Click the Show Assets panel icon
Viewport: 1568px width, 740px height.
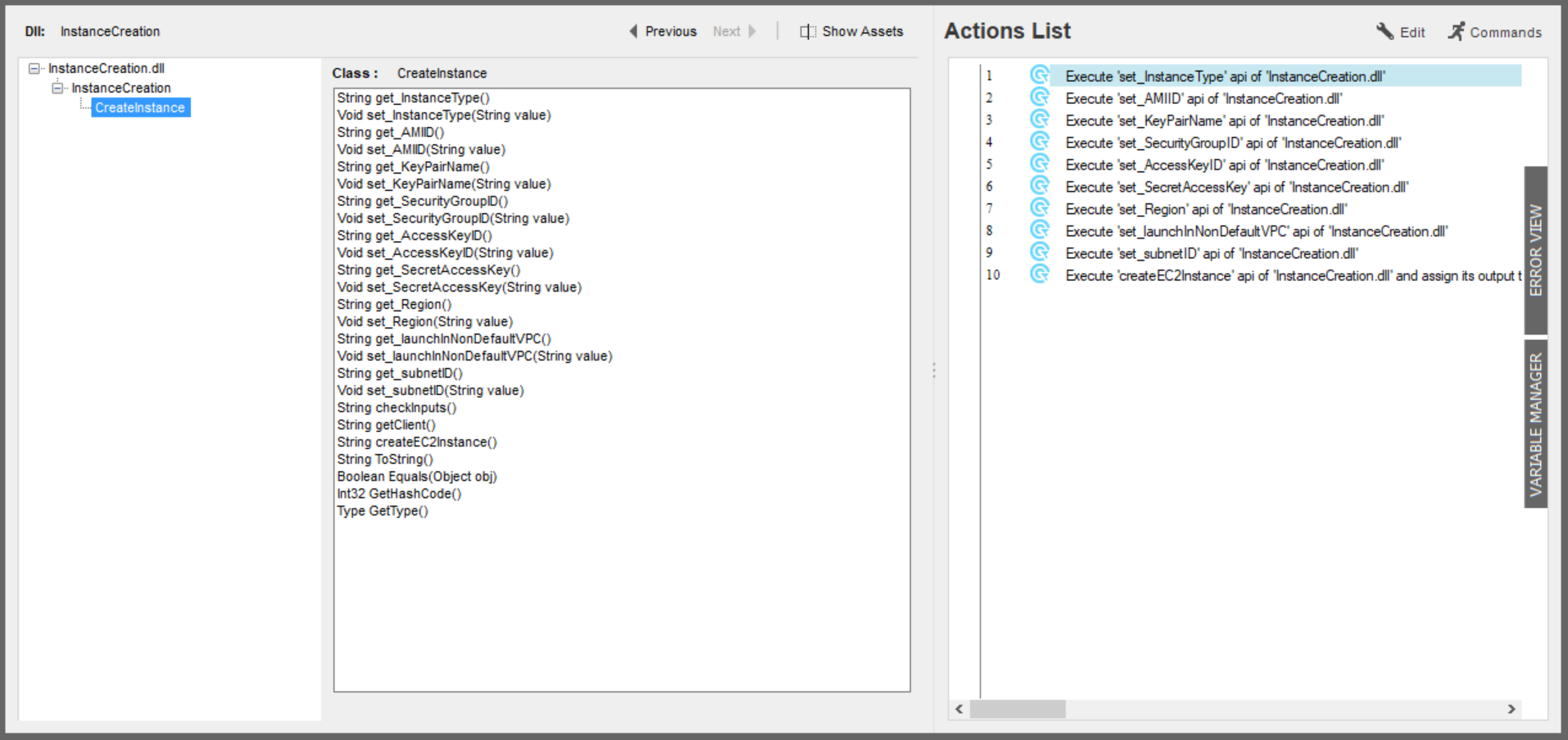click(x=808, y=31)
